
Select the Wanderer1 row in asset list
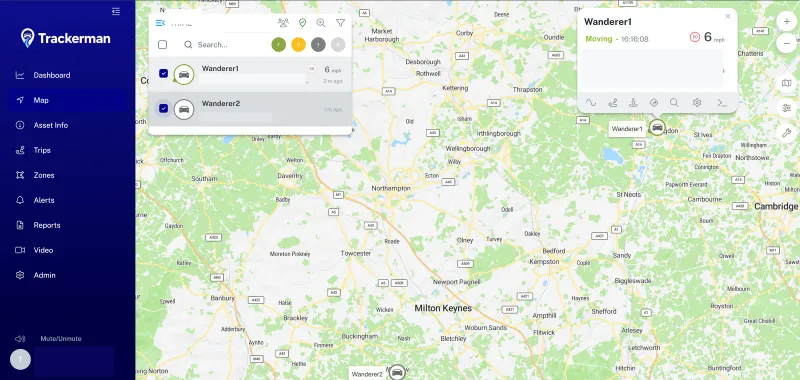click(250, 74)
